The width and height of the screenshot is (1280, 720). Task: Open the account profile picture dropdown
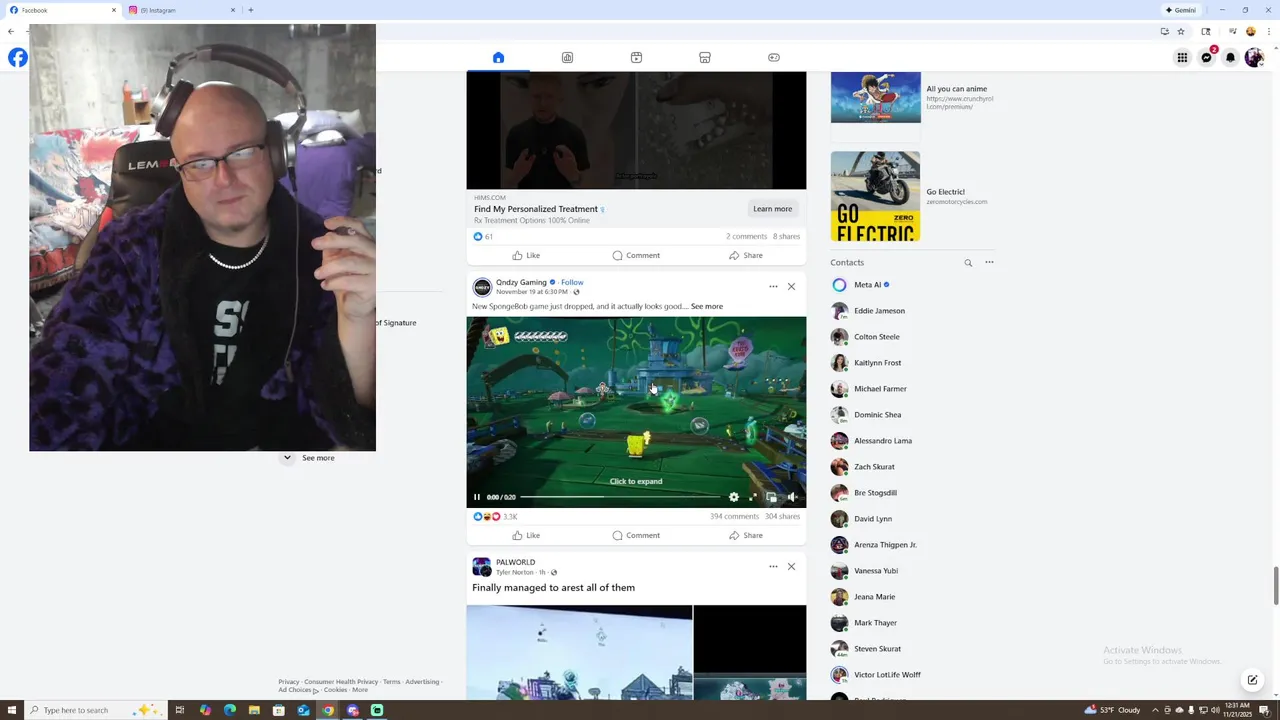click(x=1254, y=57)
